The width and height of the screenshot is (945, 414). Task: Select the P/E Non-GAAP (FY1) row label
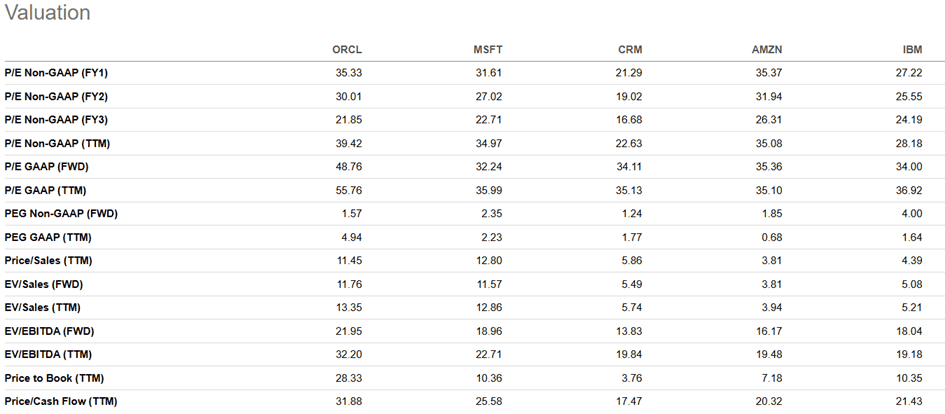(55, 73)
